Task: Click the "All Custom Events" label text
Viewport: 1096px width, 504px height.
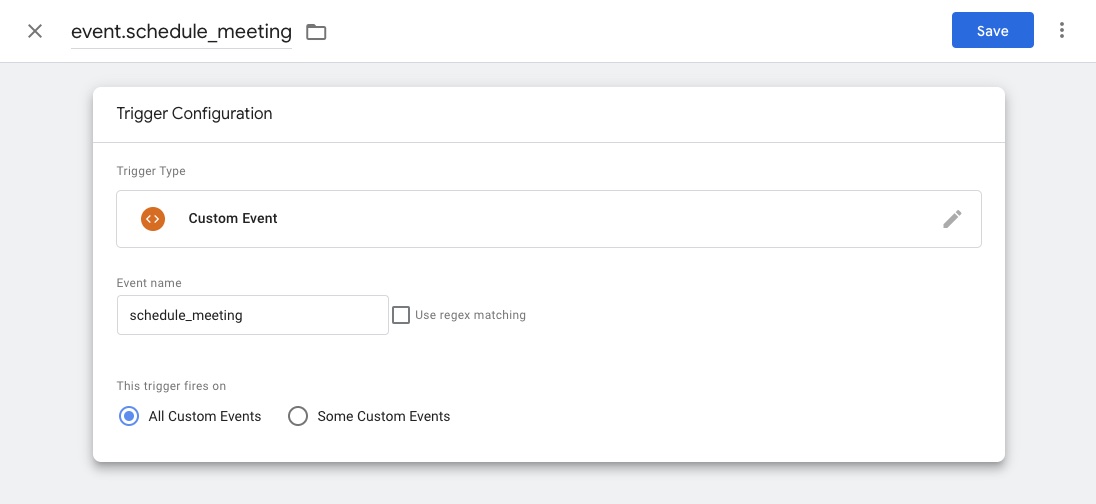Action: click(205, 416)
